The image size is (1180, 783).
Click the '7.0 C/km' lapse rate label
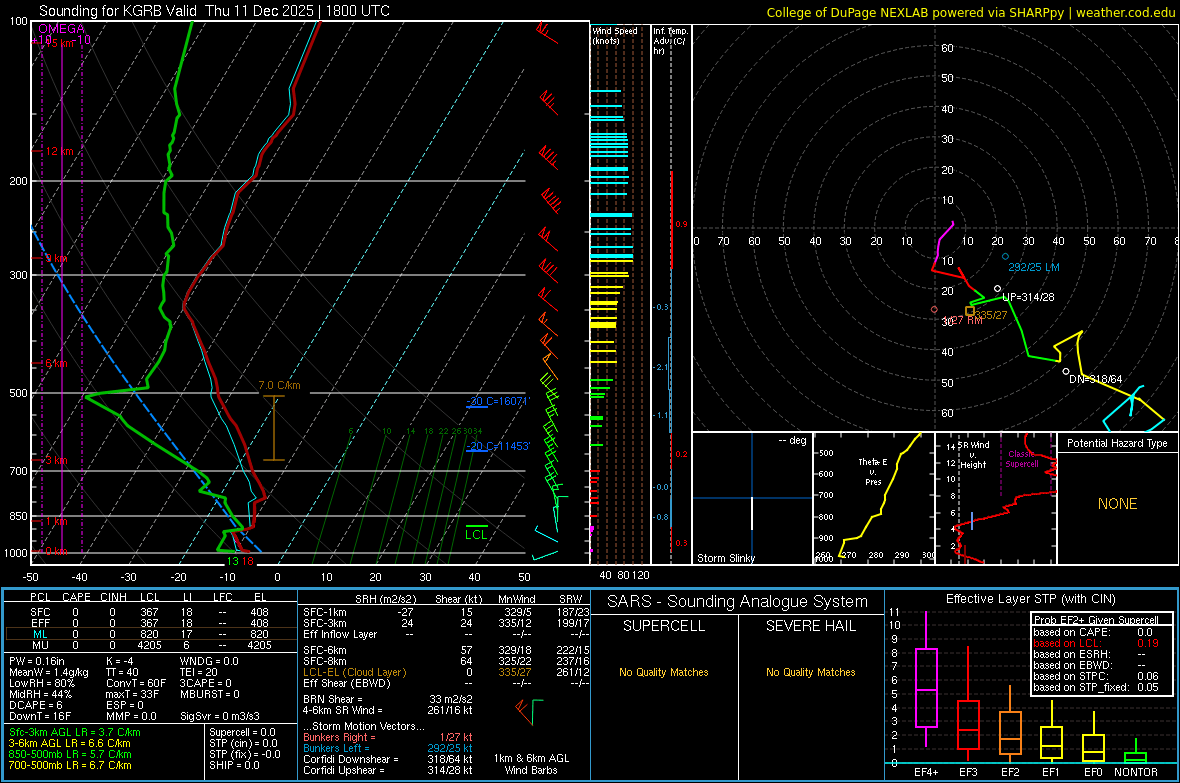point(279,385)
